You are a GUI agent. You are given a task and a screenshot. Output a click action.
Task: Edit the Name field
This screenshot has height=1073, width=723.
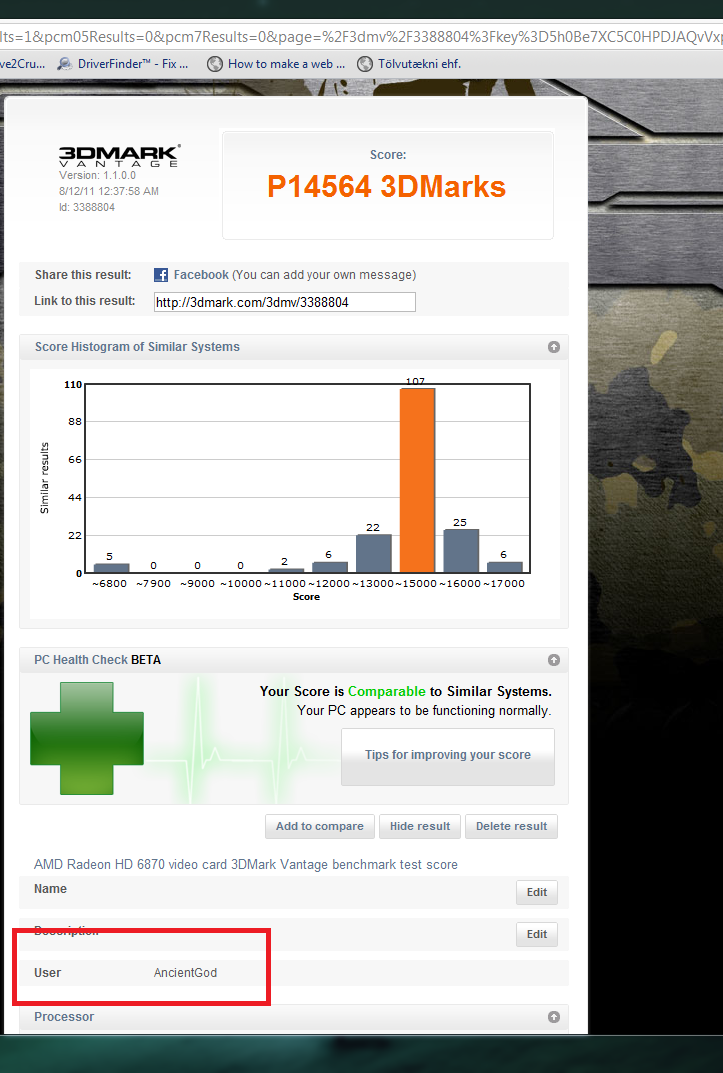click(537, 892)
